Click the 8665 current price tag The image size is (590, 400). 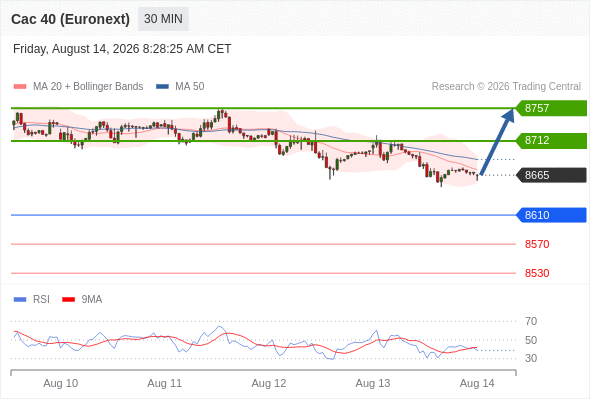tap(551, 175)
